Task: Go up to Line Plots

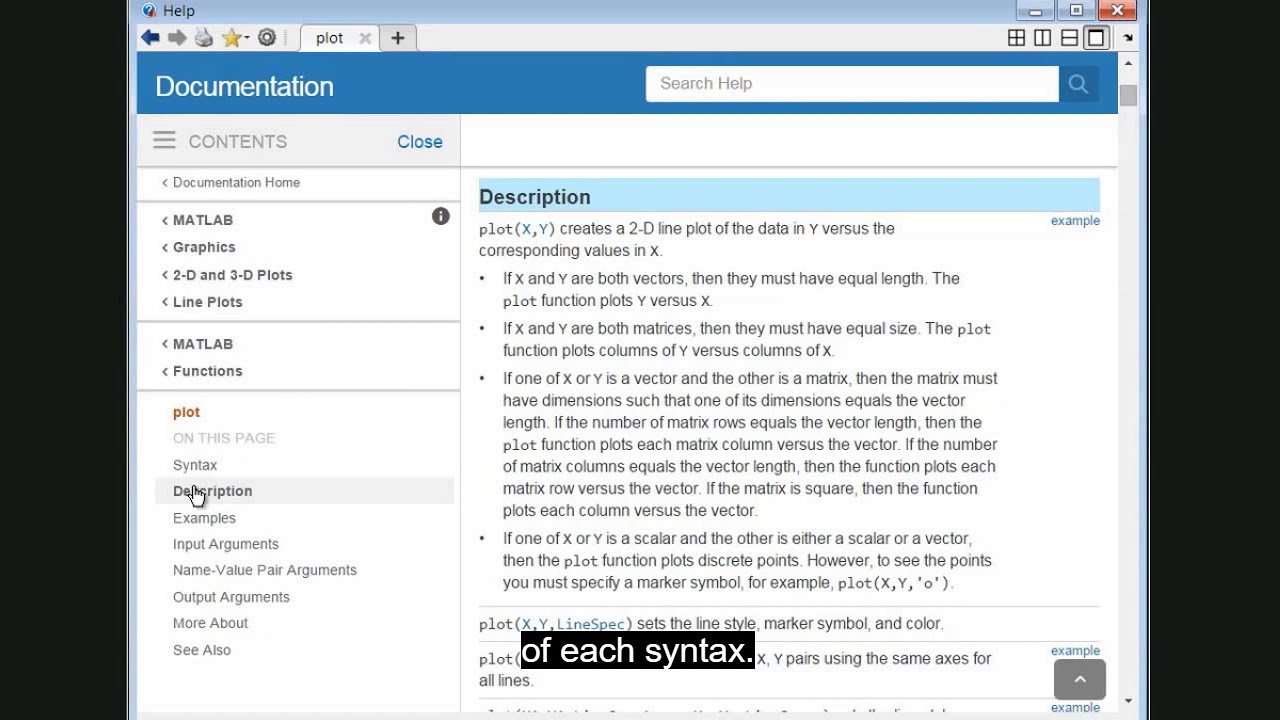Action: pyautogui.click(x=207, y=302)
